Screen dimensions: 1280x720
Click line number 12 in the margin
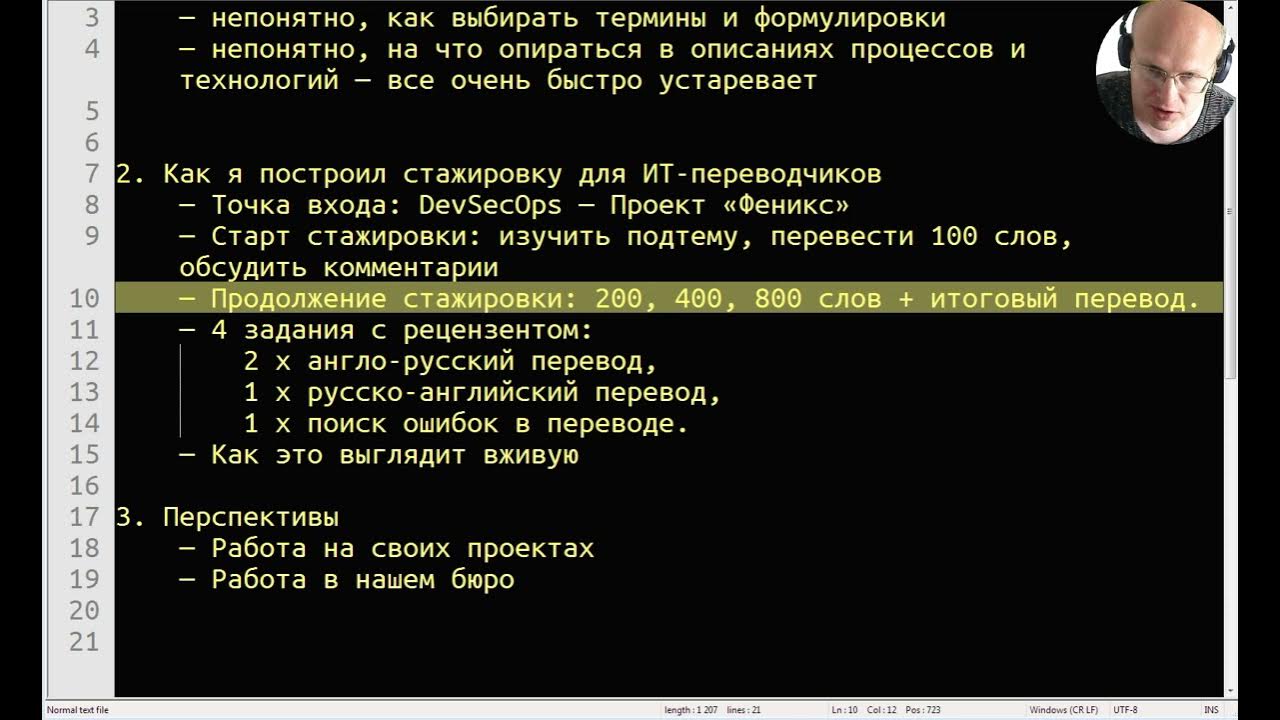pos(84,361)
